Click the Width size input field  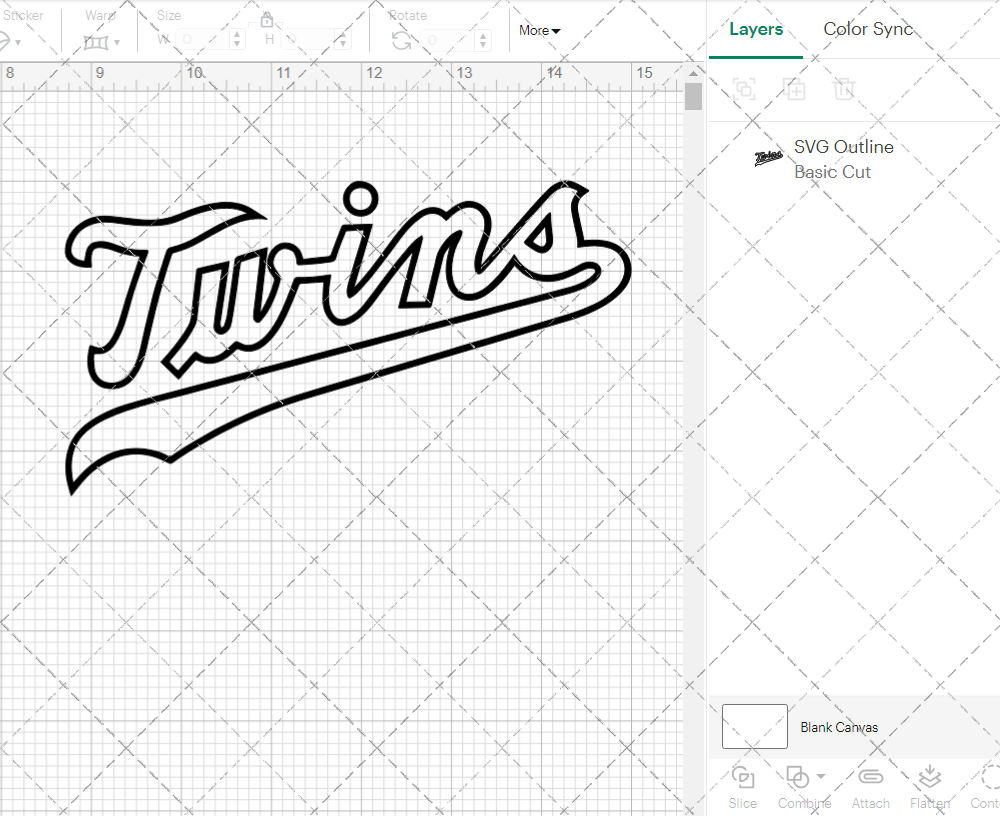tap(202, 40)
